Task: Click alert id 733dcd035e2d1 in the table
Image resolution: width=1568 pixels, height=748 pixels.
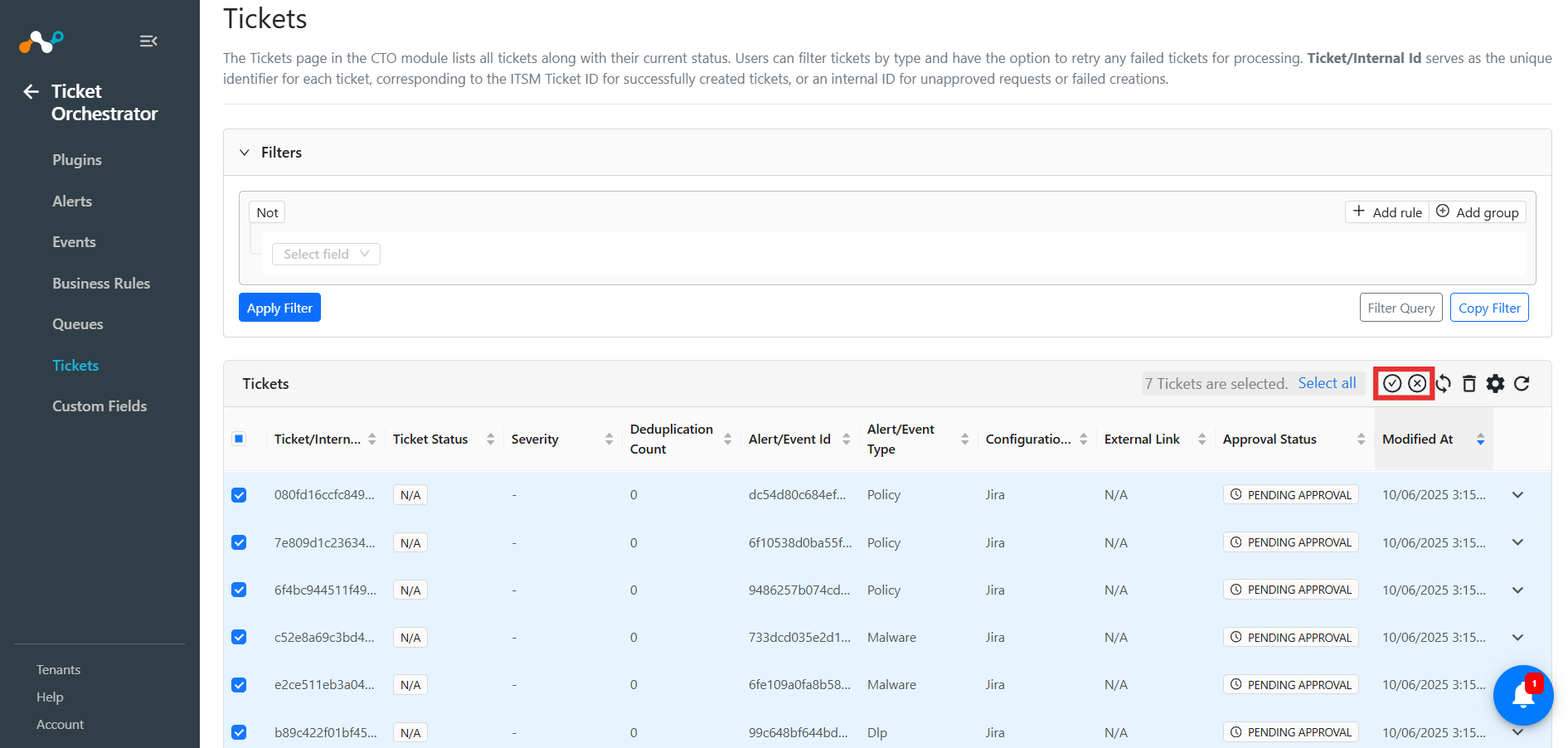Action: tap(800, 638)
